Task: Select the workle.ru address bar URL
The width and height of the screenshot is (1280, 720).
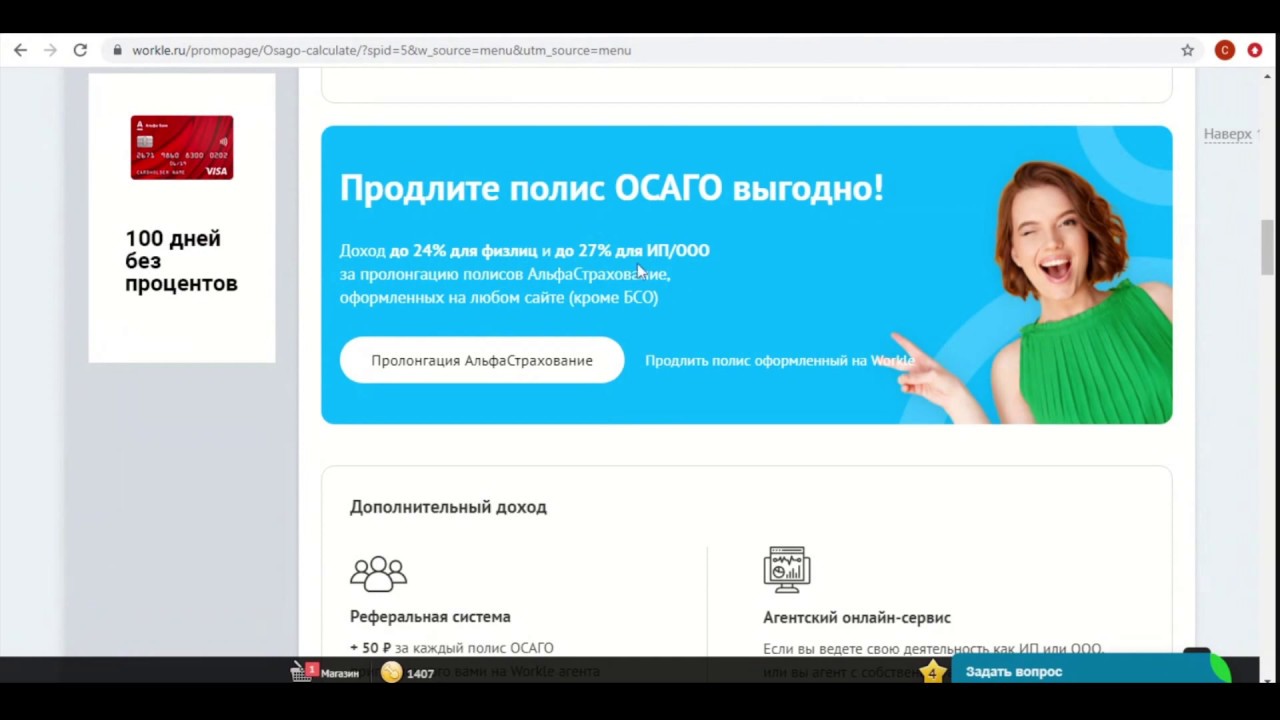Action: [x=381, y=50]
